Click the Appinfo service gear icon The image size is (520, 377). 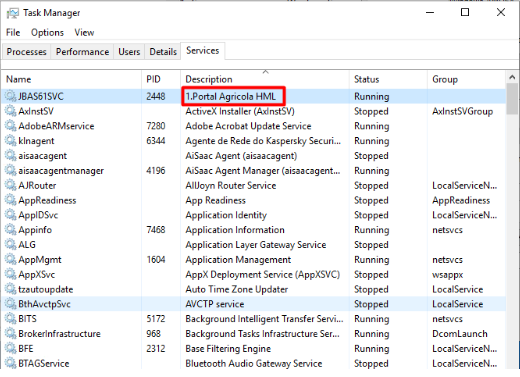(x=10, y=230)
